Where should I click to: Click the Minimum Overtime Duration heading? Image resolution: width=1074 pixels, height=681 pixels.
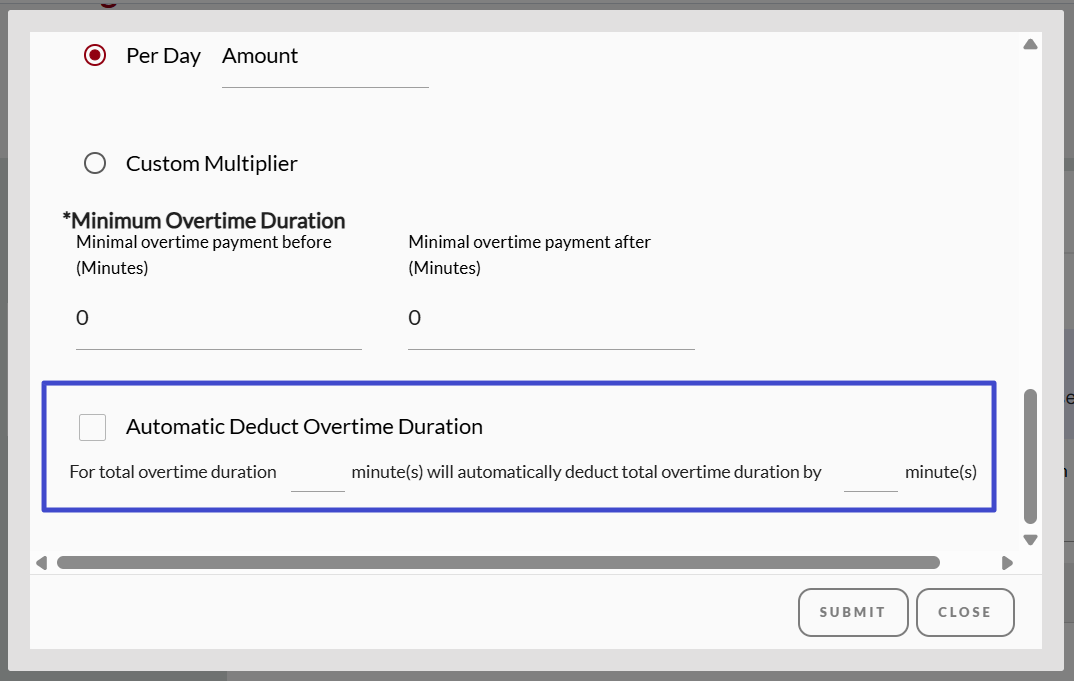(206, 221)
